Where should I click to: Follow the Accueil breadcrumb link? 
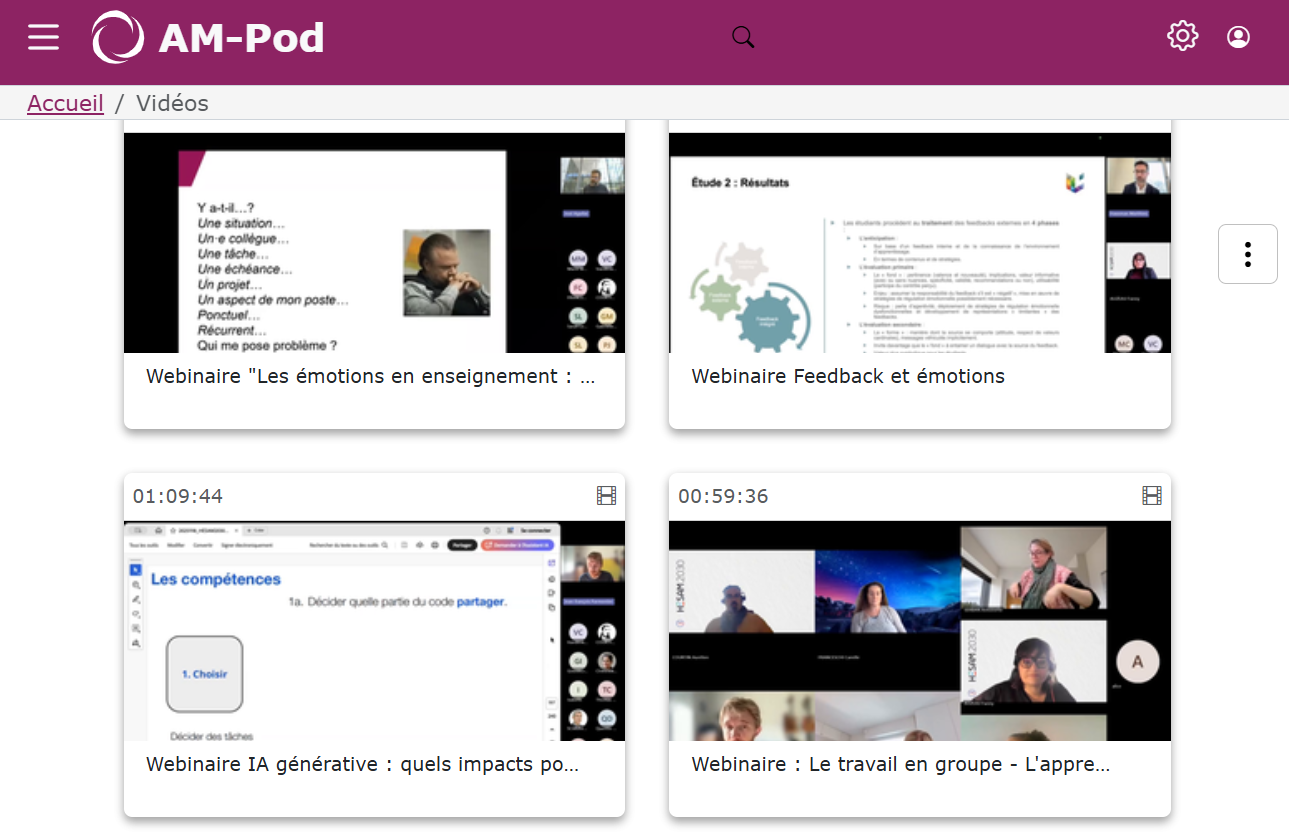[x=64, y=103]
